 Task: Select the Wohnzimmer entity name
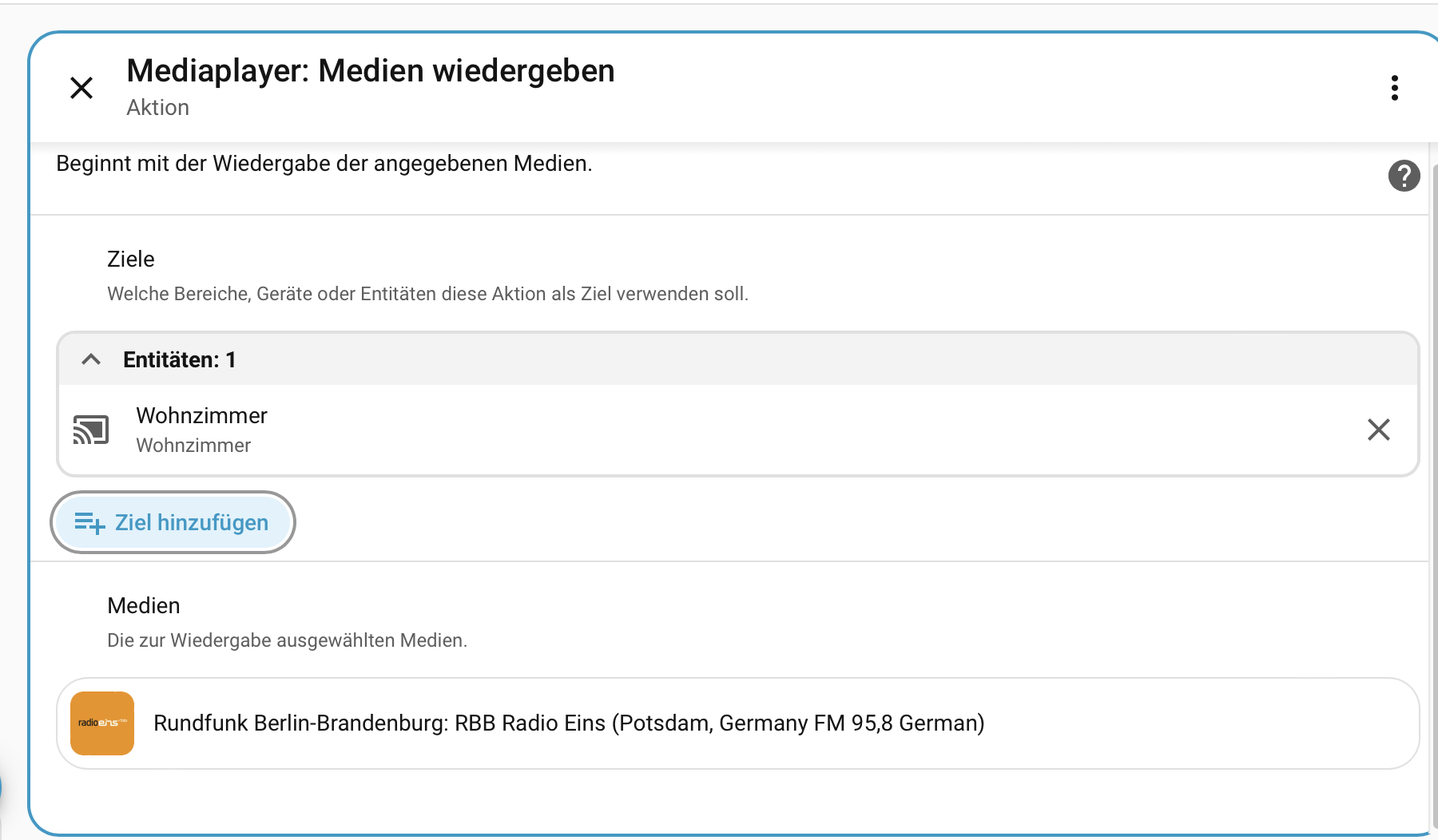[x=201, y=416]
